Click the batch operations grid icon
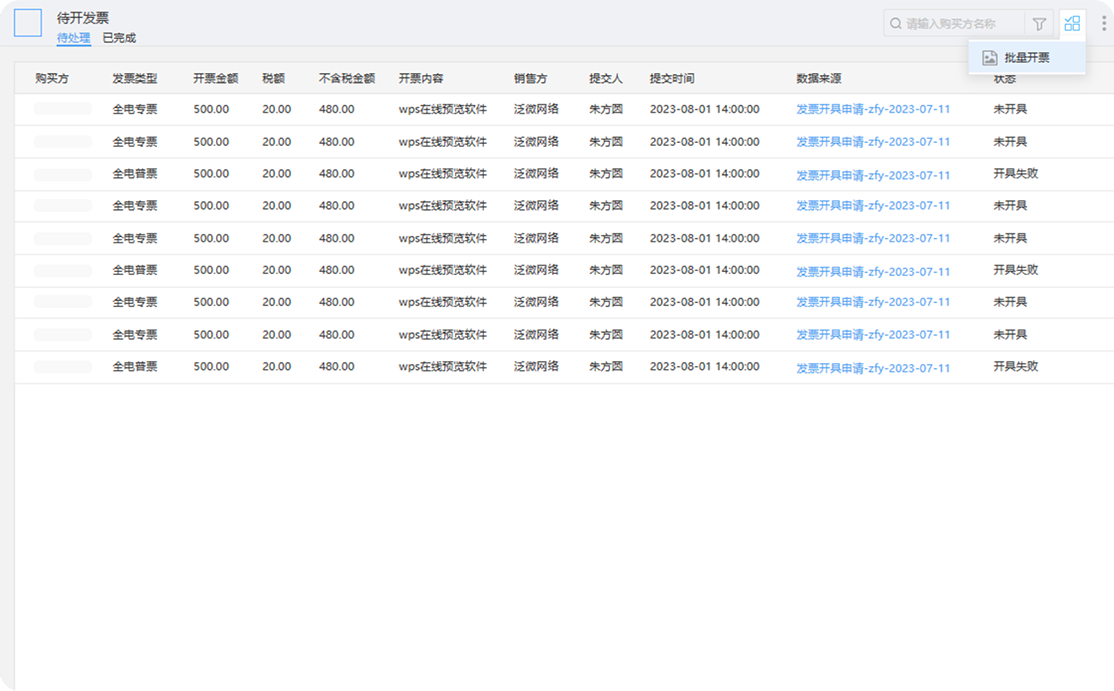Screen dimensions: 1114x691 coord(1072,24)
